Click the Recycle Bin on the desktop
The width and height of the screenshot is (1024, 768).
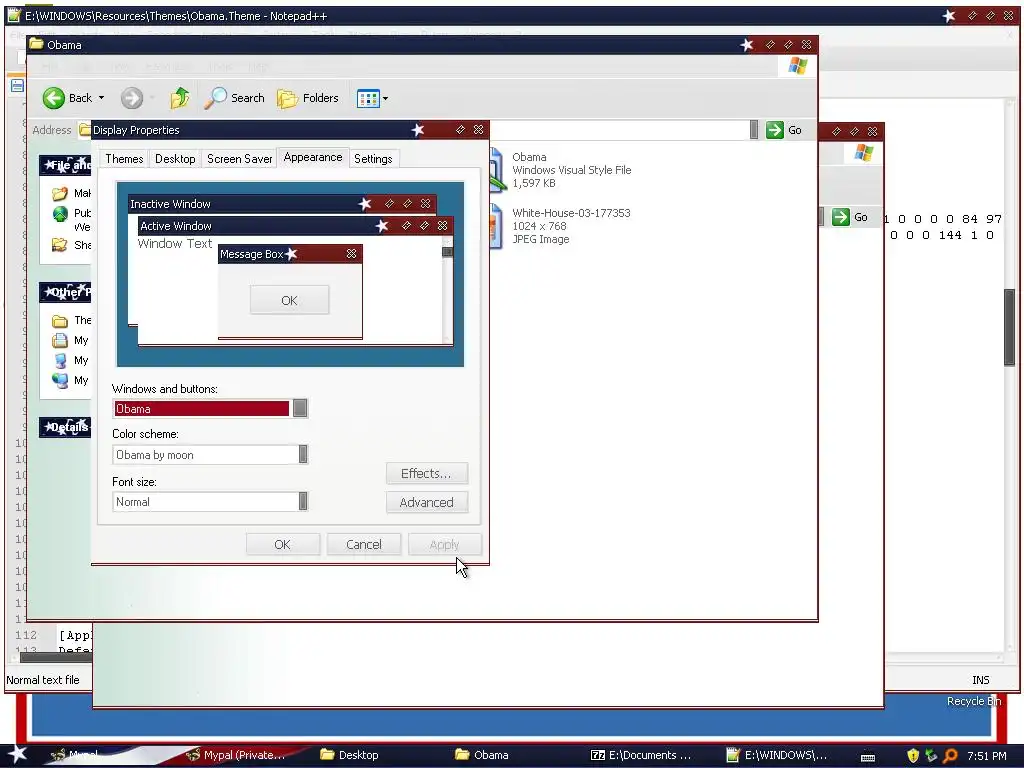974,701
